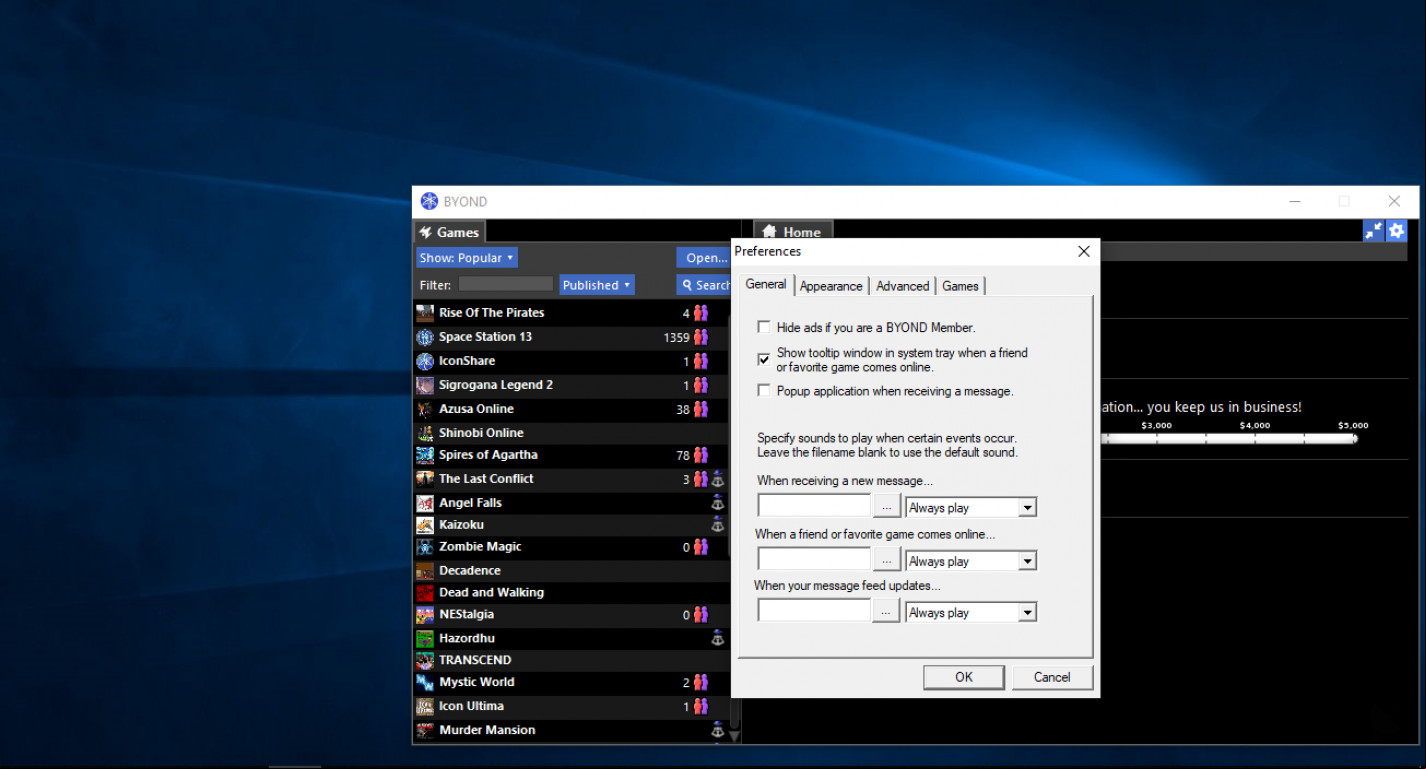Click the Azusa Online game icon

(x=425, y=409)
